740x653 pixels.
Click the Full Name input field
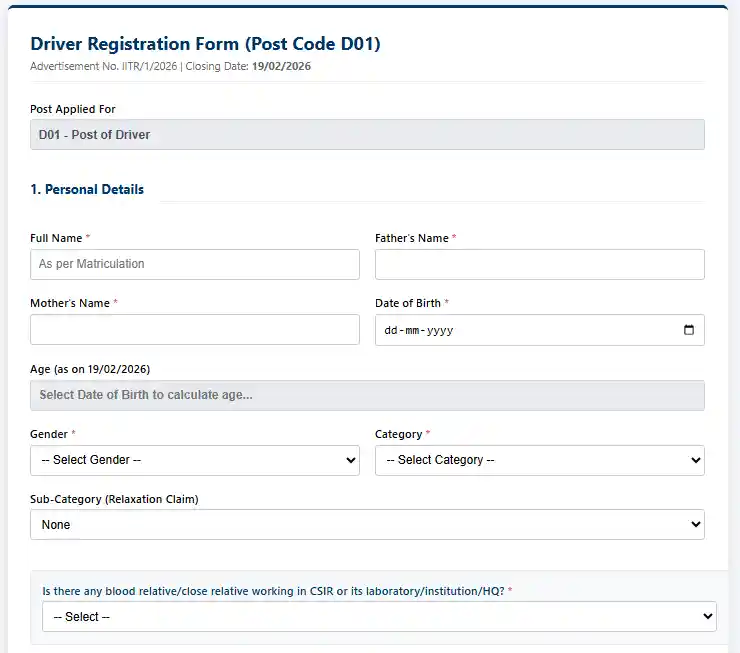click(x=195, y=264)
